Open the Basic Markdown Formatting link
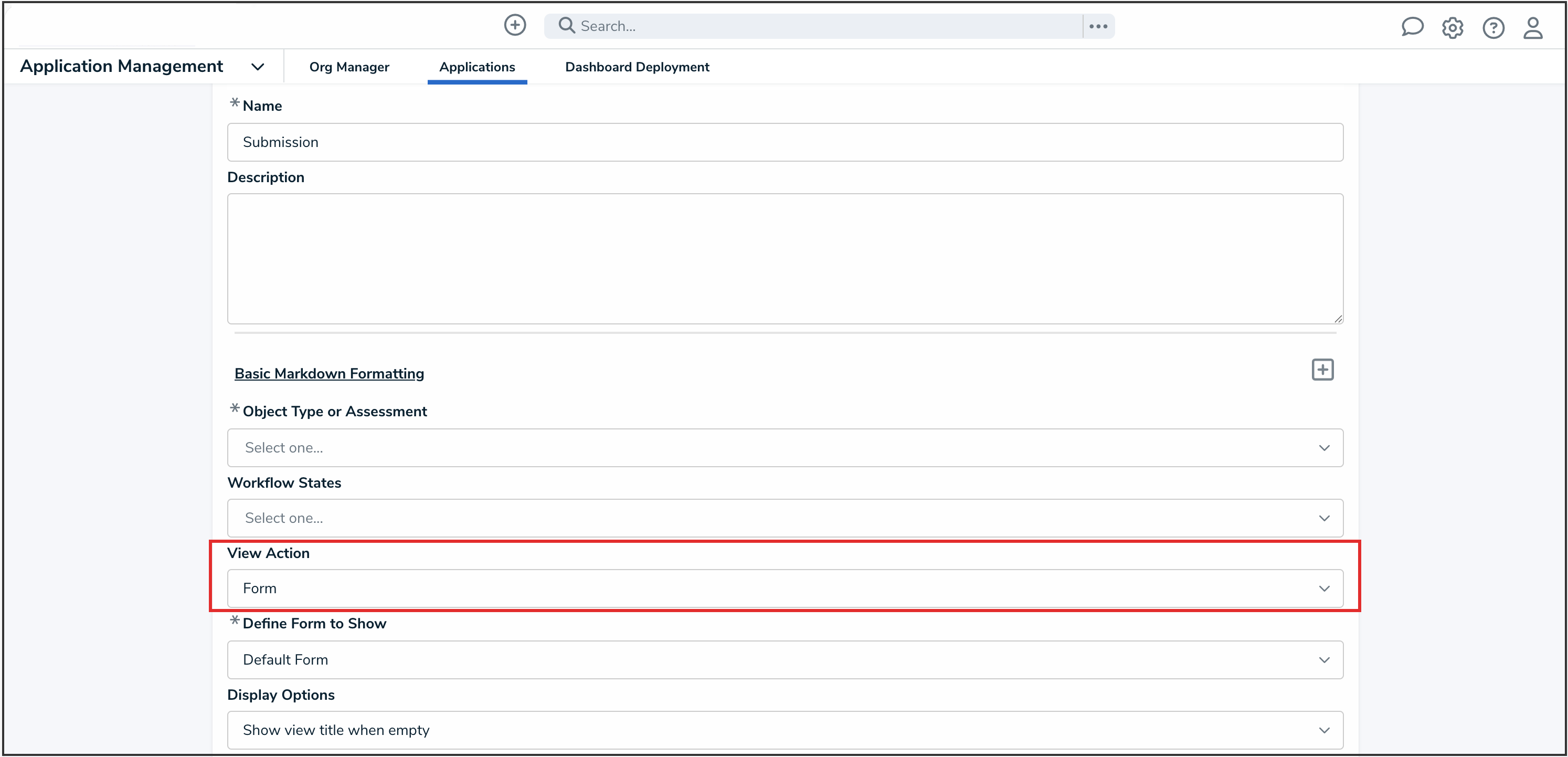The width and height of the screenshot is (1568, 757). pos(330,373)
